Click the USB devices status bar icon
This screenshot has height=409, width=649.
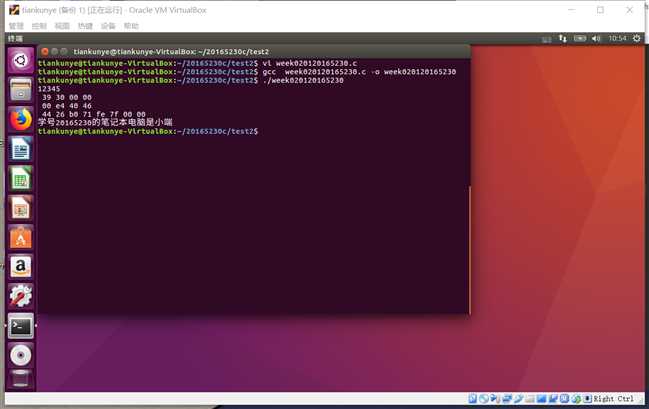(518, 399)
